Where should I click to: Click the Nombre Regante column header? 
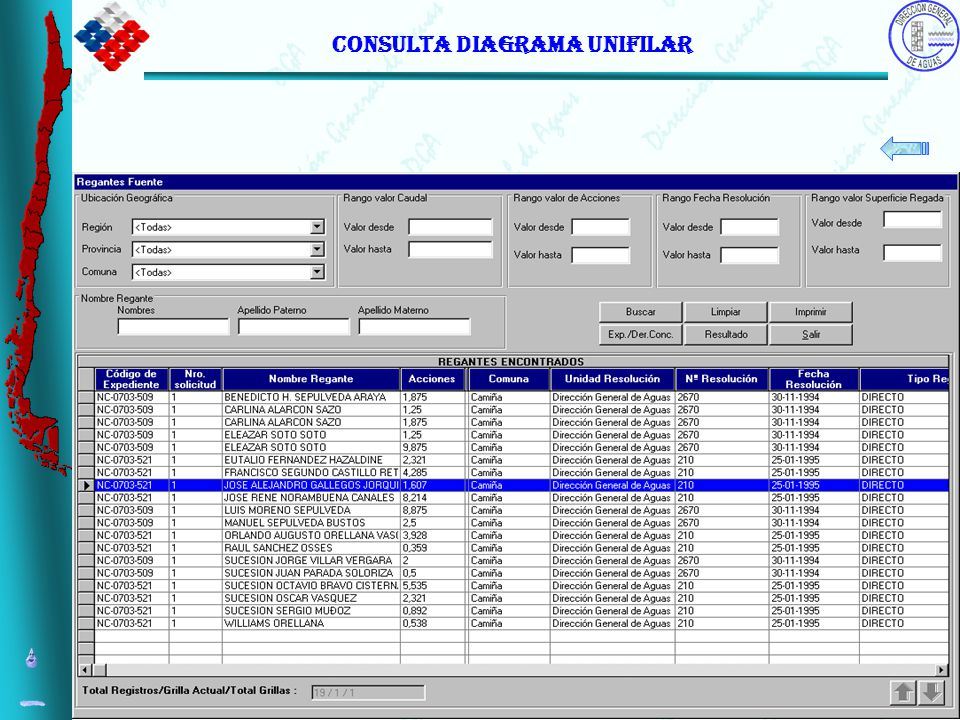point(311,379)
